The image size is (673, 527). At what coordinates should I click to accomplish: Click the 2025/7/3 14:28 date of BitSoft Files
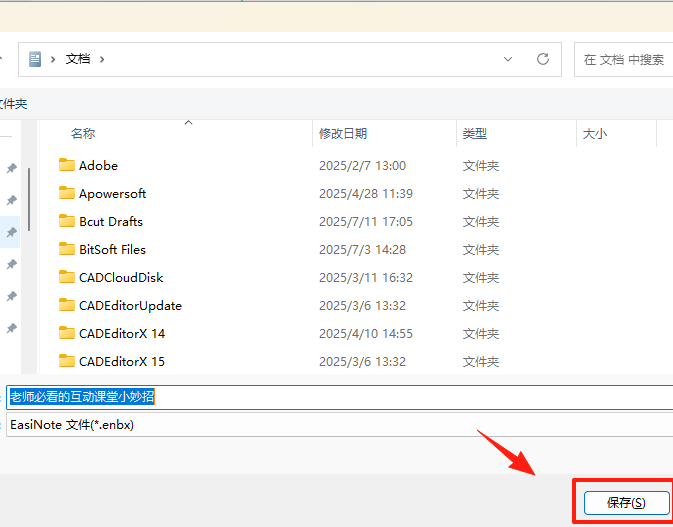[x=362, y=249]
